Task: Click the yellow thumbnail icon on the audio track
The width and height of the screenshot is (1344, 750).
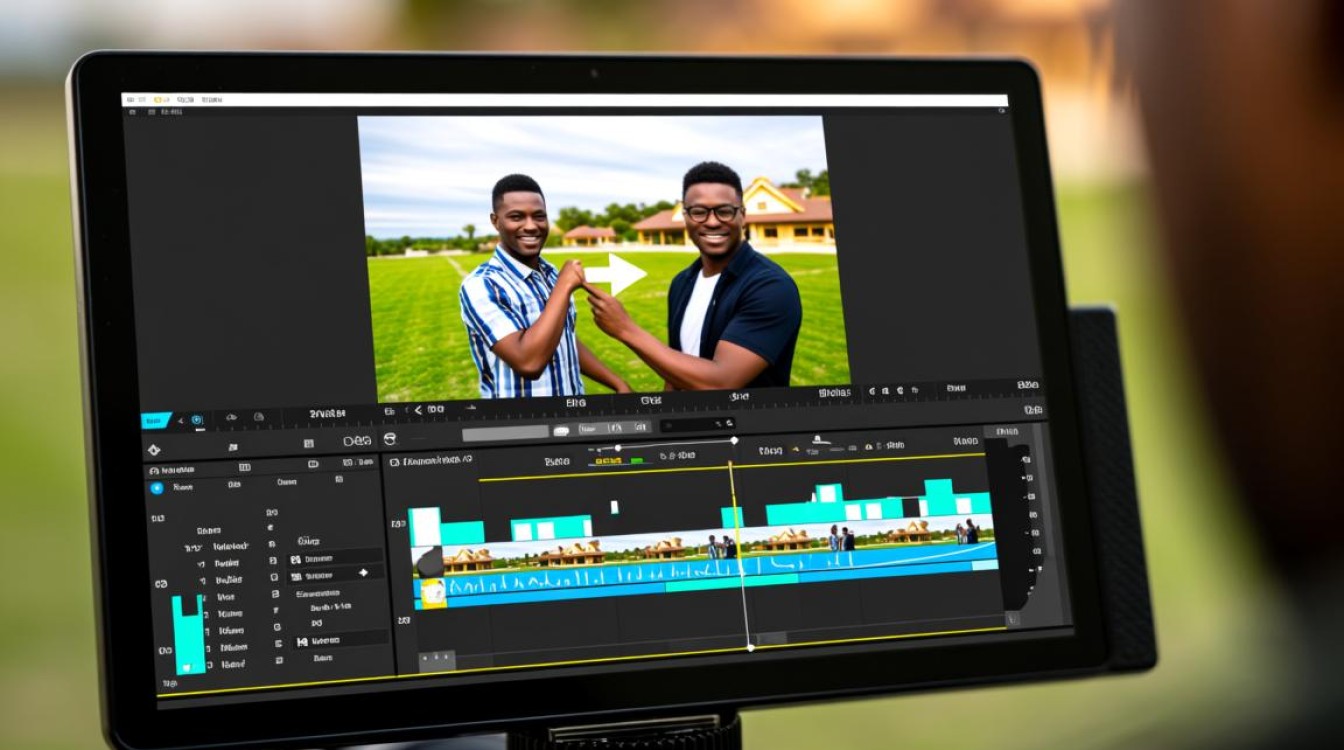Action: click(432, 592)
